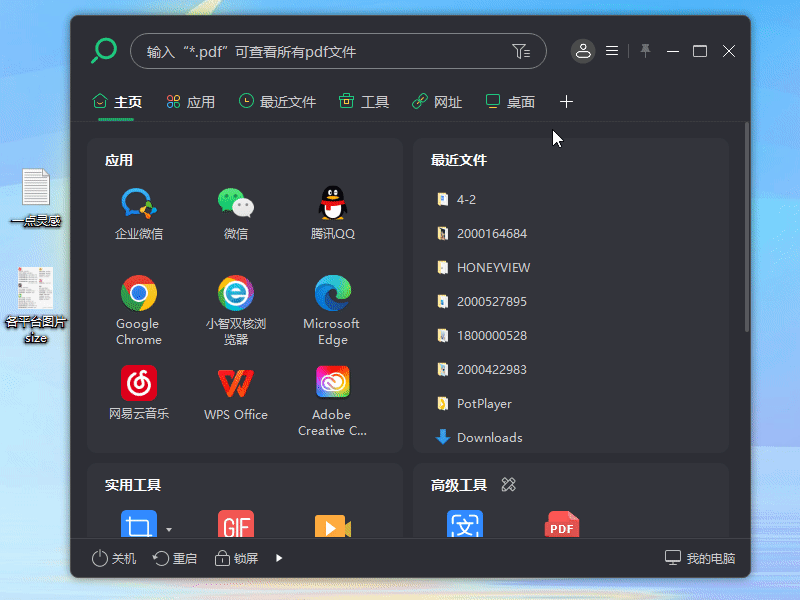Toggle the pin-window button
Screen dimensions: 800x600
(x=644, y=50)
